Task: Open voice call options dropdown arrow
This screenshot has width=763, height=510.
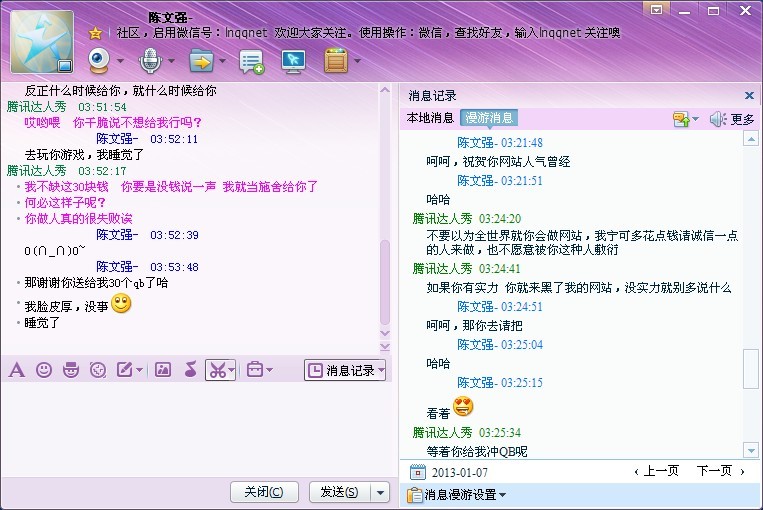Action: tap(171, 61)
